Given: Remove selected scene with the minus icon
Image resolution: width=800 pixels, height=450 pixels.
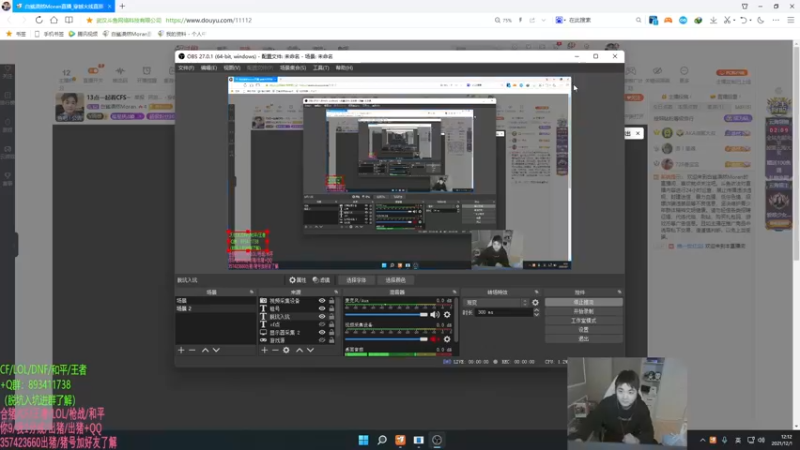Looking at the screenshot, I should coord(192,350).
